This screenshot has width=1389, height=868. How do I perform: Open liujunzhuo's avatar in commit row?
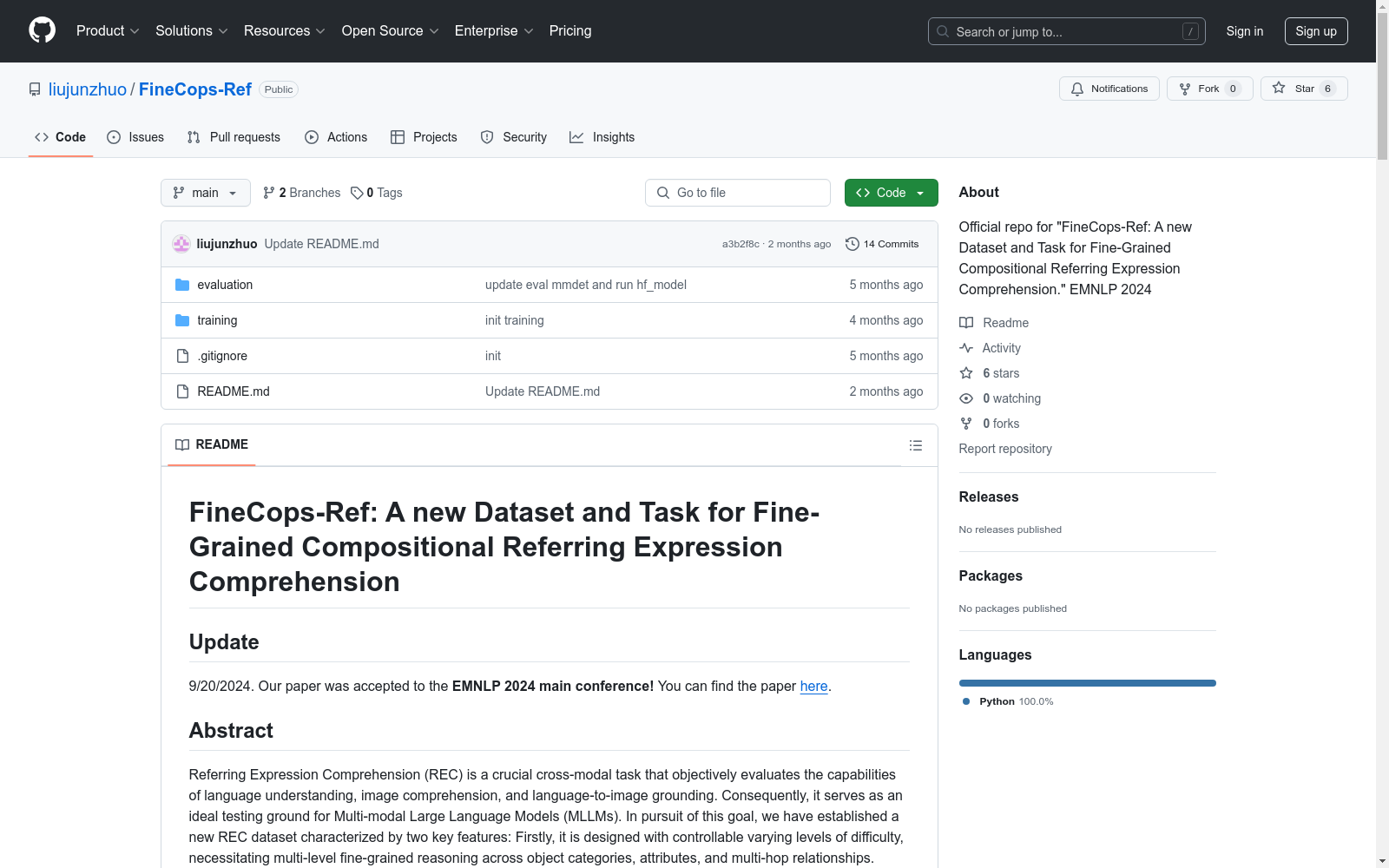(181, 244)
